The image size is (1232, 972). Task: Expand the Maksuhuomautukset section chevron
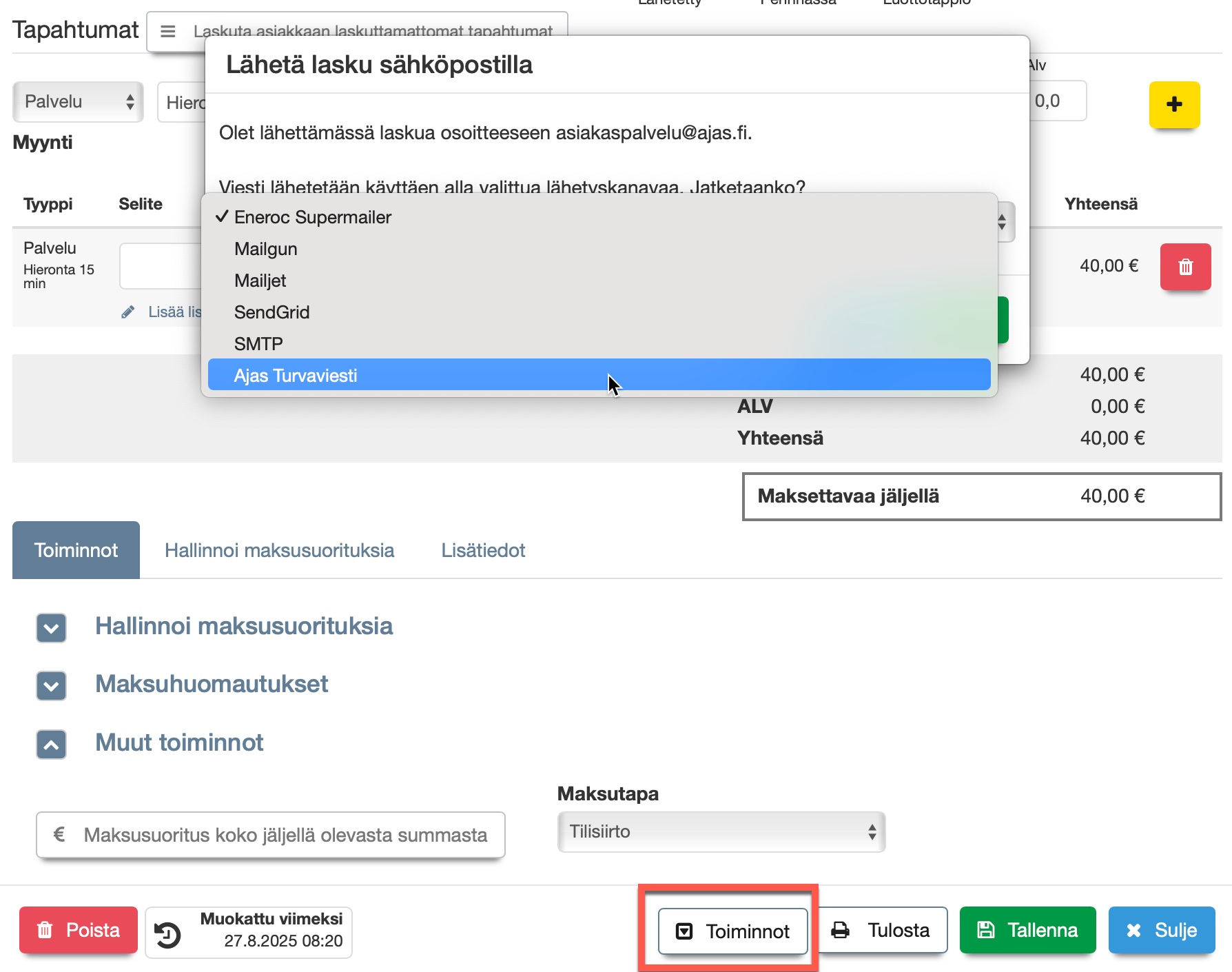[52, 686]
